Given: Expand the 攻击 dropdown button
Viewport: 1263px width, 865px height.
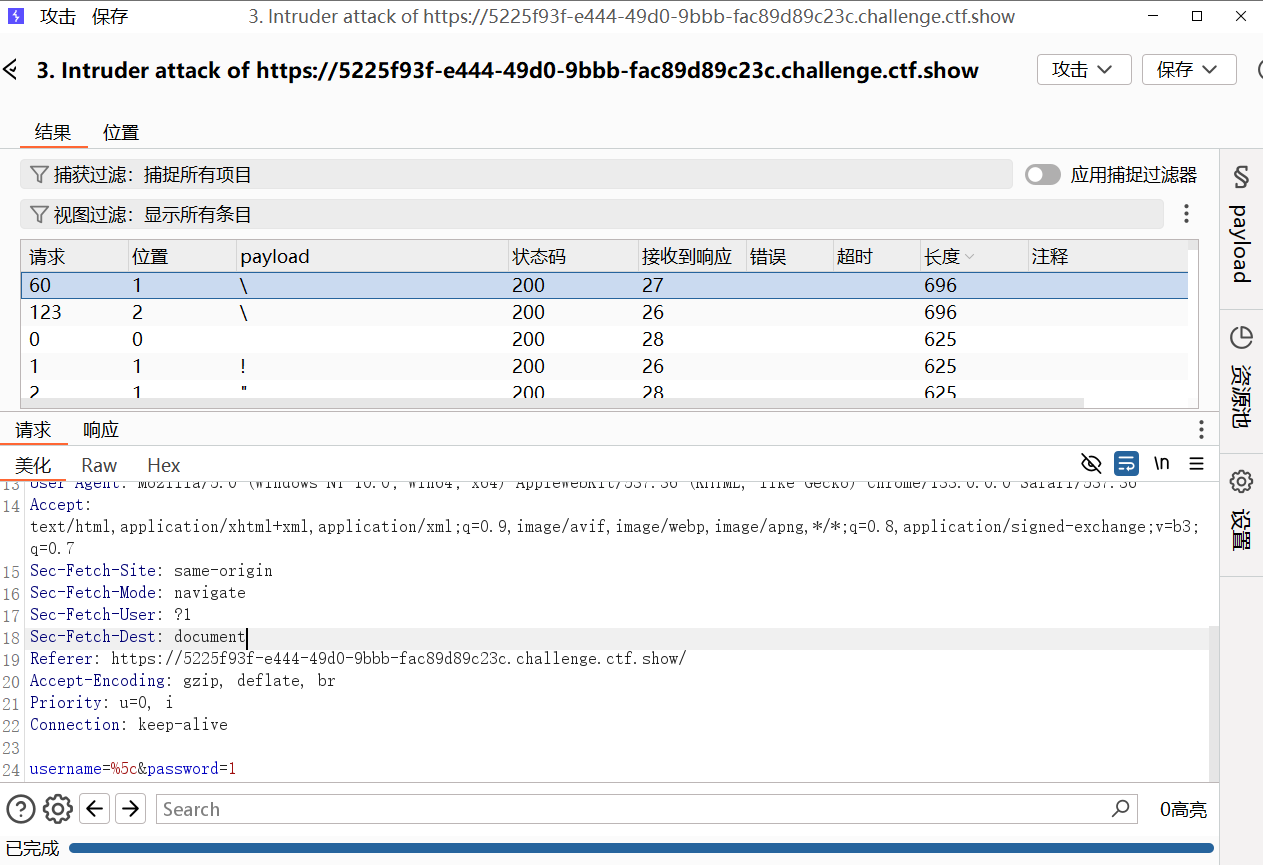Looking at the screenshot, I should 1083,70.
